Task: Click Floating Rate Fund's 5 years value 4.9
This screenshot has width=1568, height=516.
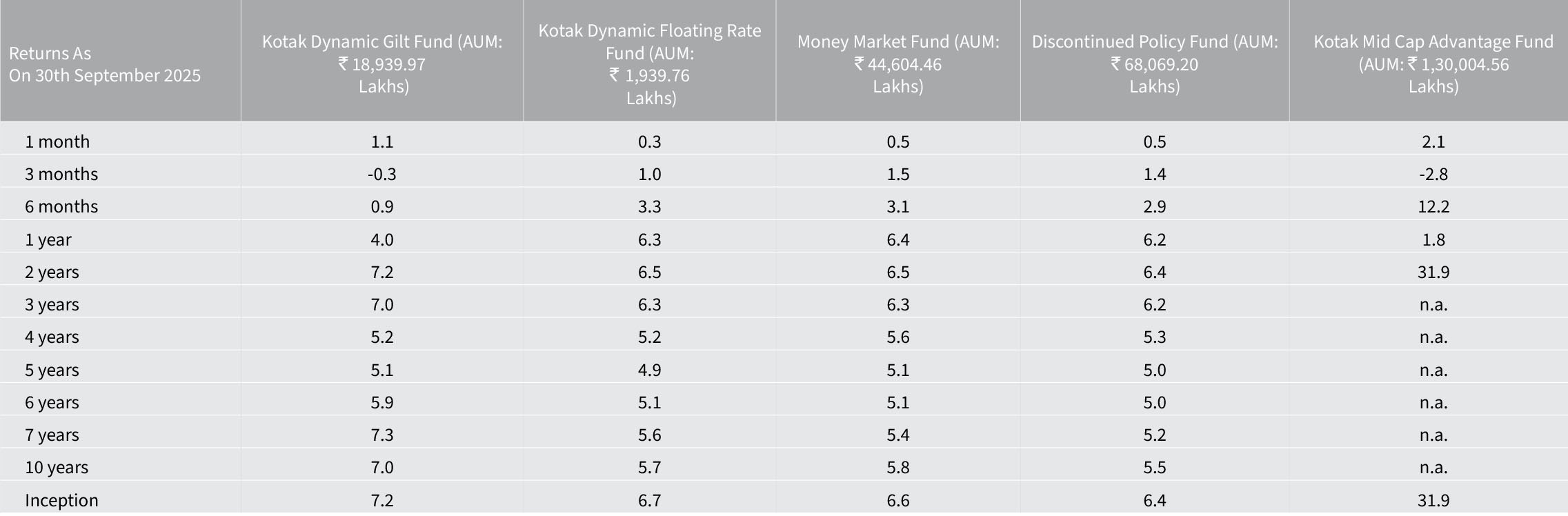Action: click(x=649, y=370)
